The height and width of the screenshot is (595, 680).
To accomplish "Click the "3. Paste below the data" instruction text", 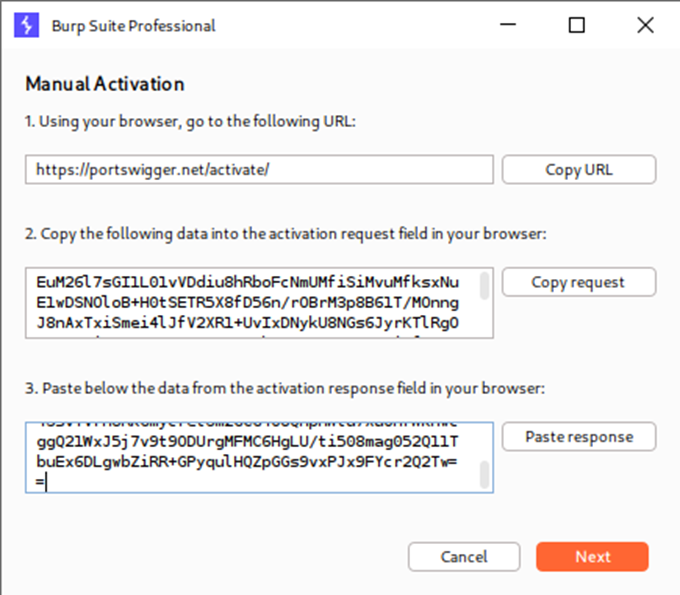I will pos(285,388).
